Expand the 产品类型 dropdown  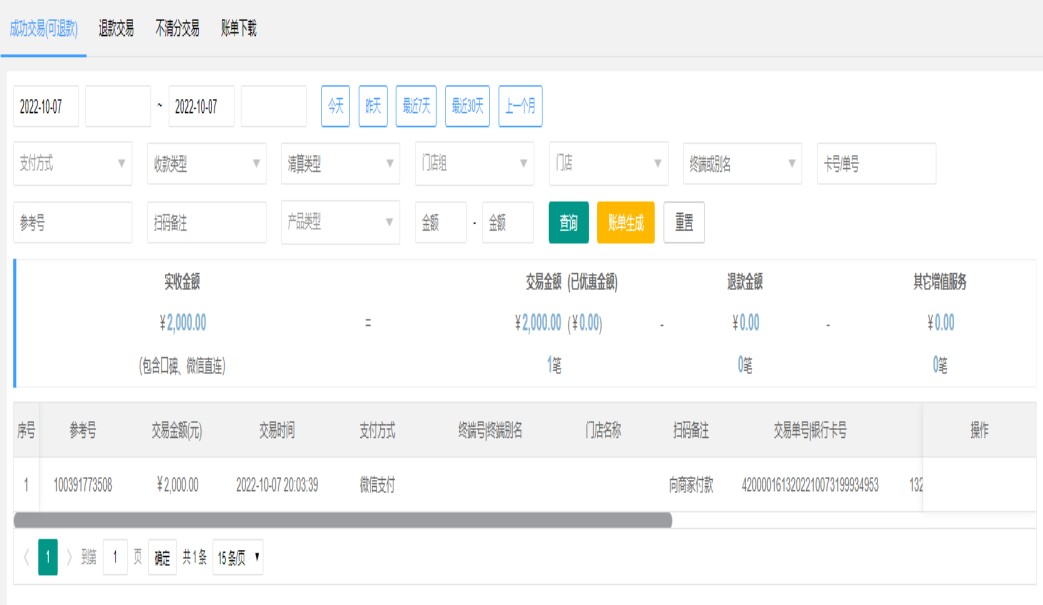tap(340, 223)
